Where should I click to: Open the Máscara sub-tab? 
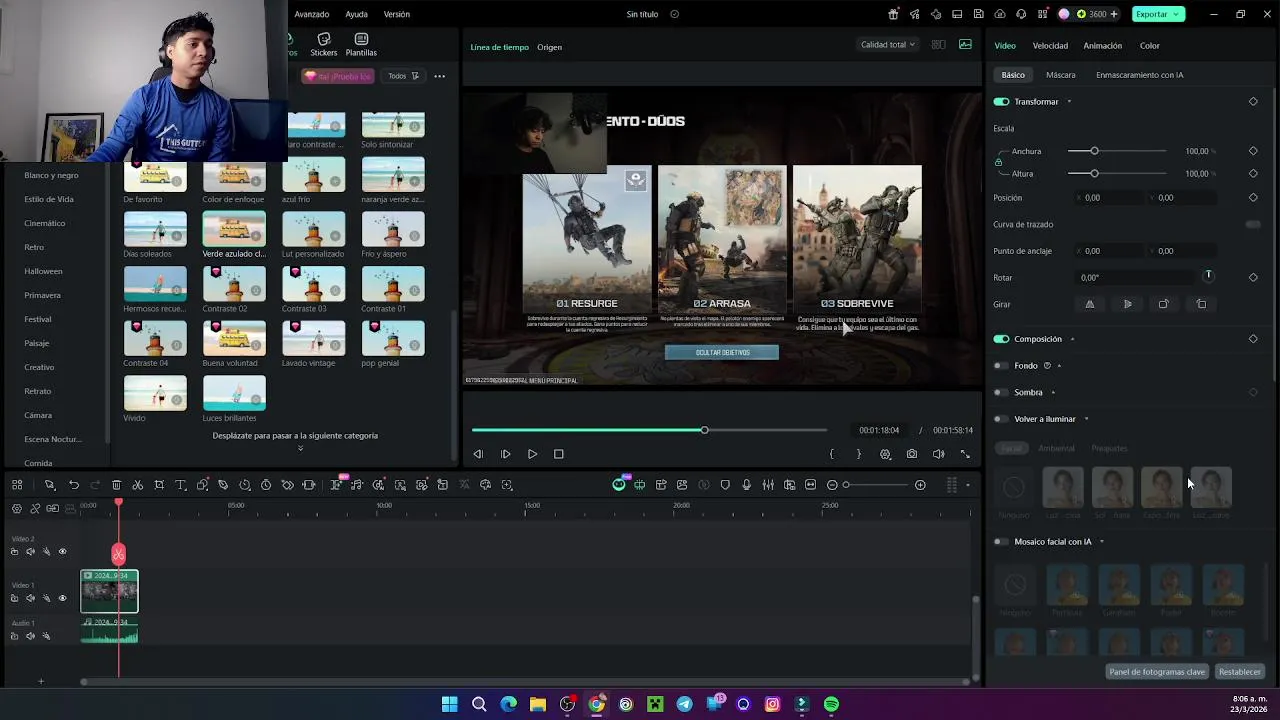coord(1061,75)
